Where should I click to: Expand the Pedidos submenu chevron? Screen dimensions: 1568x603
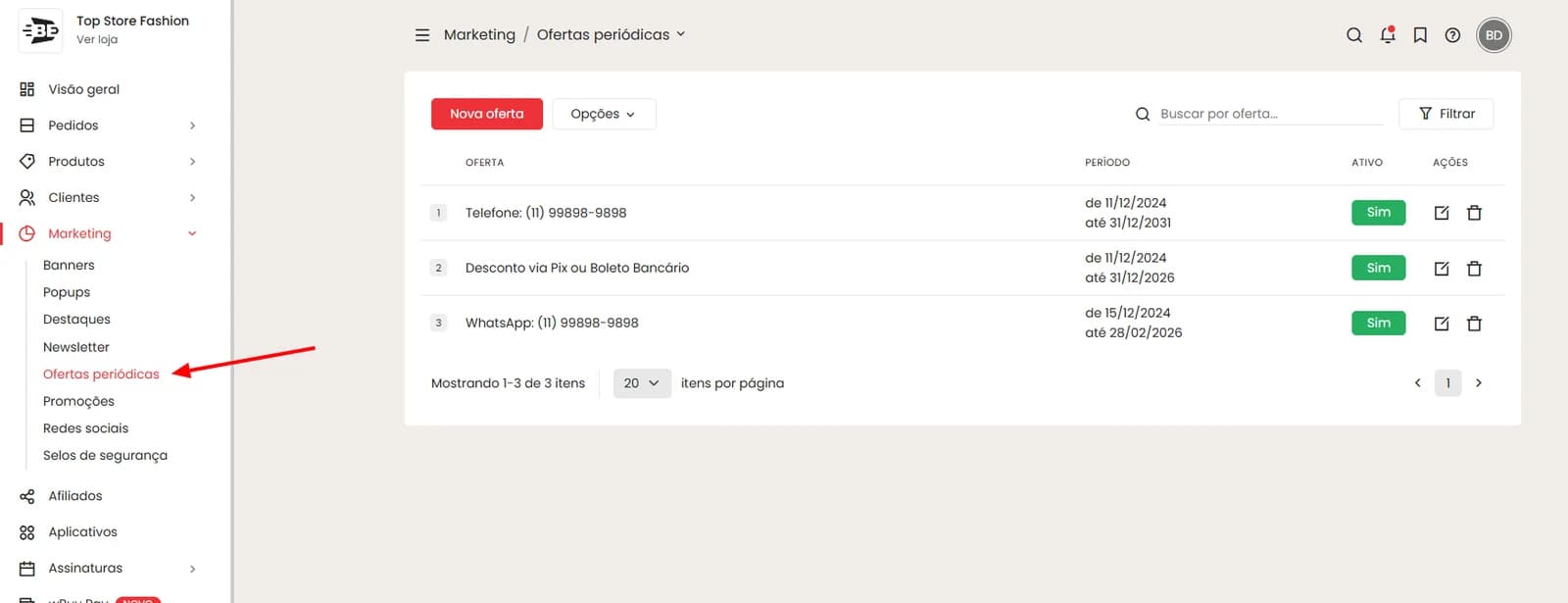[193, 126]
